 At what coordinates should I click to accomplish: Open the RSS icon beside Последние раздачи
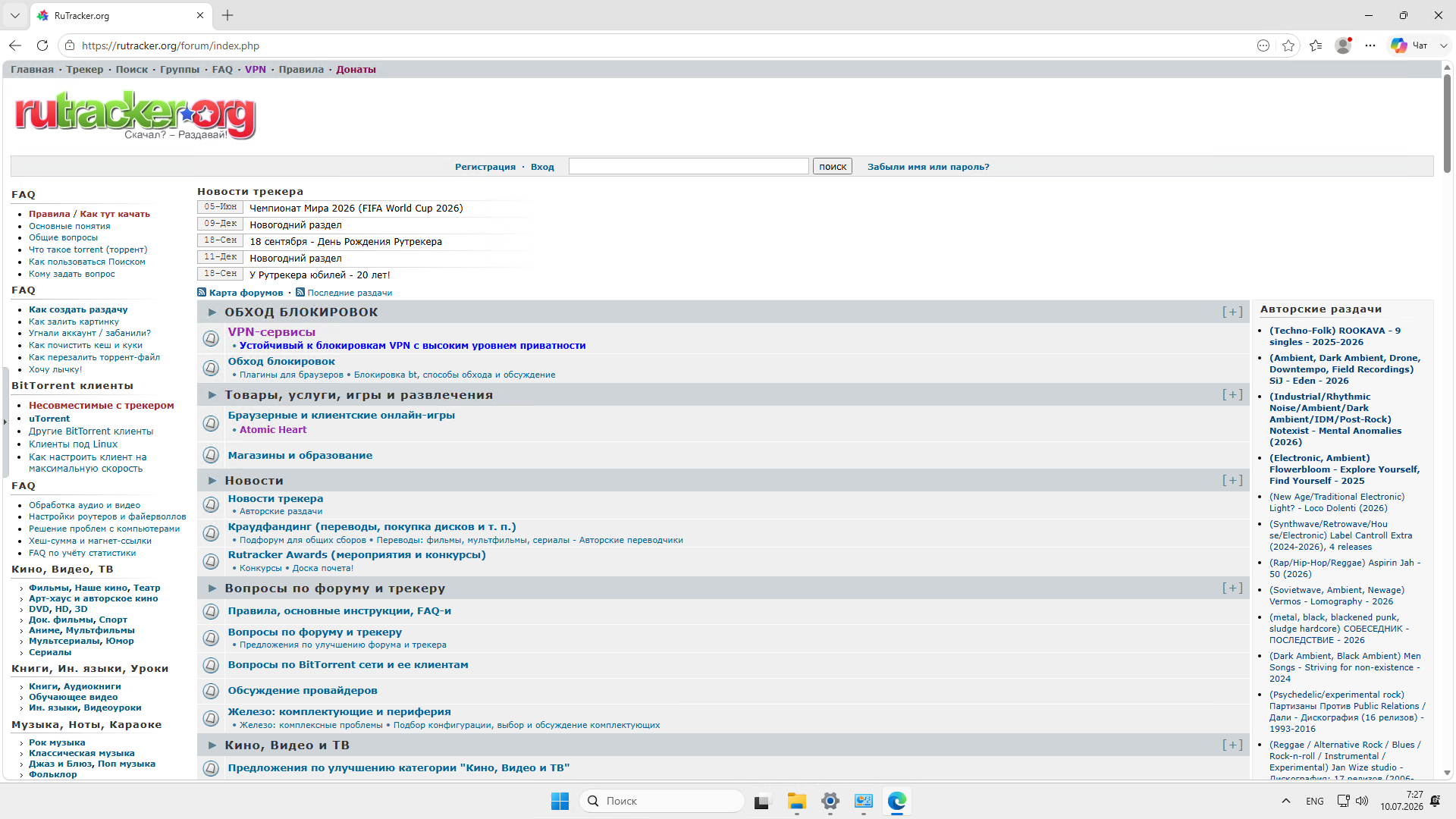[300, 292]
